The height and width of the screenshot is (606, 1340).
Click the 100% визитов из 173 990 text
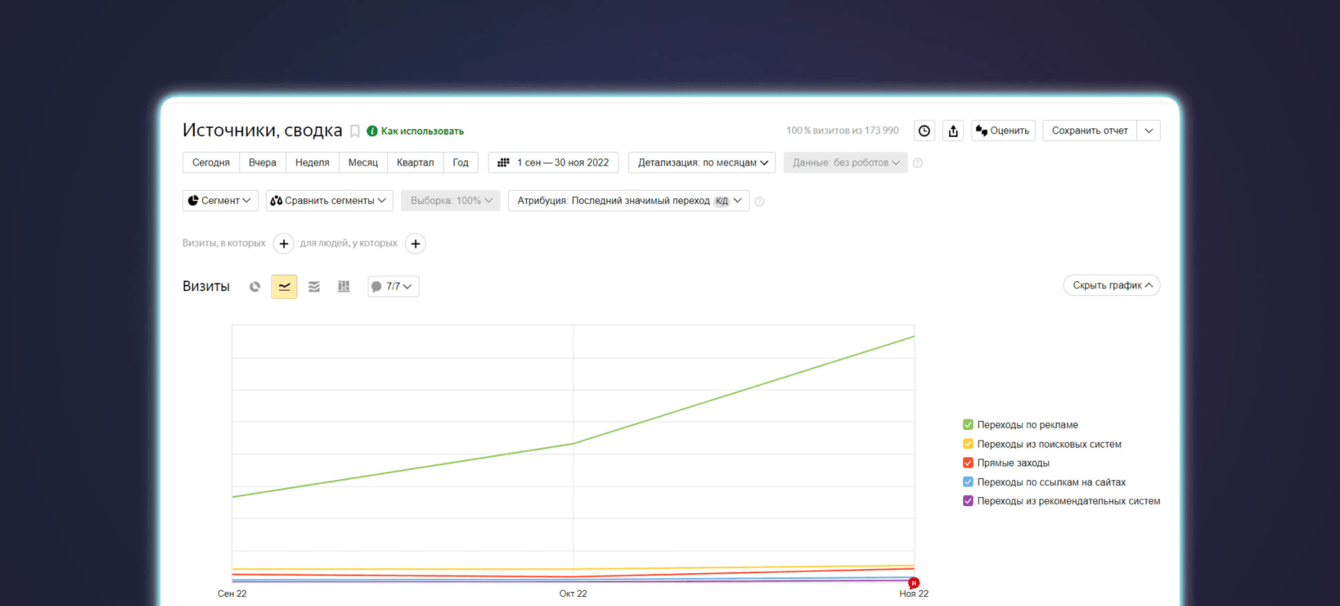842,131
